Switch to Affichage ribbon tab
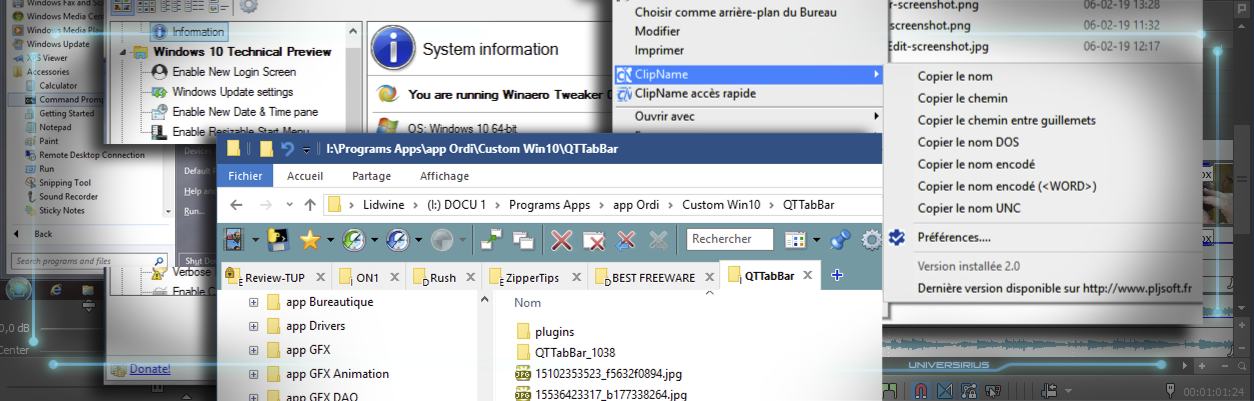 (444, 176)
